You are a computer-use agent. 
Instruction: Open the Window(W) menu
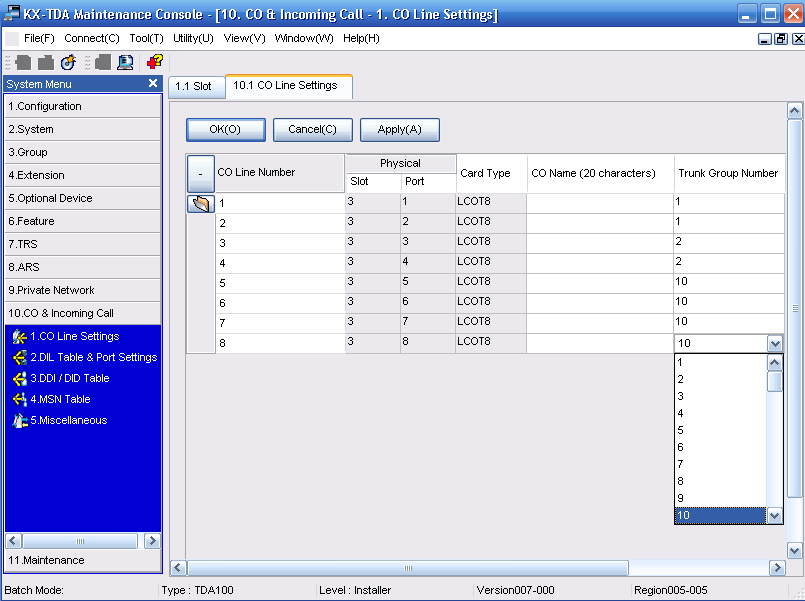[x=304, y=38]
